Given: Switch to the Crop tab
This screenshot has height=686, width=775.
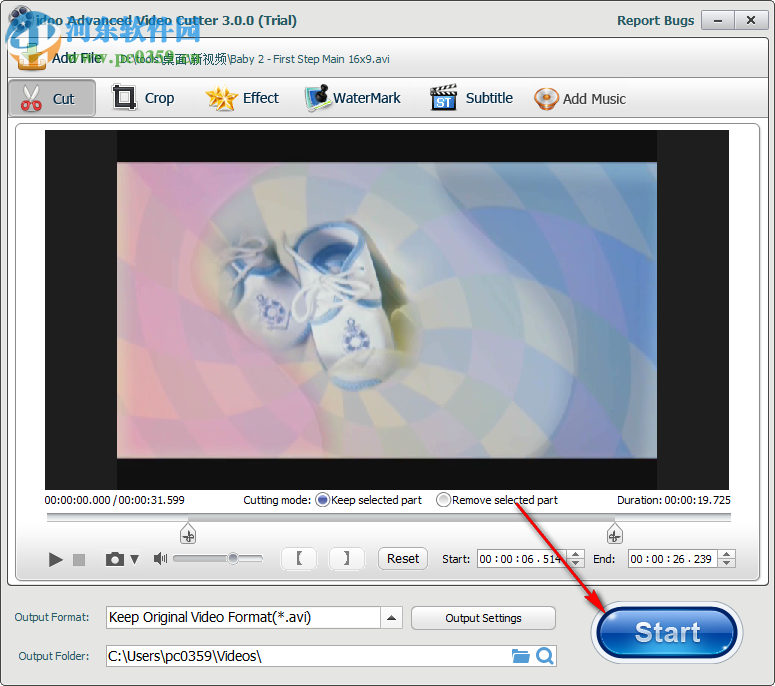Looking at the screenshot, I should click(143, 98).
